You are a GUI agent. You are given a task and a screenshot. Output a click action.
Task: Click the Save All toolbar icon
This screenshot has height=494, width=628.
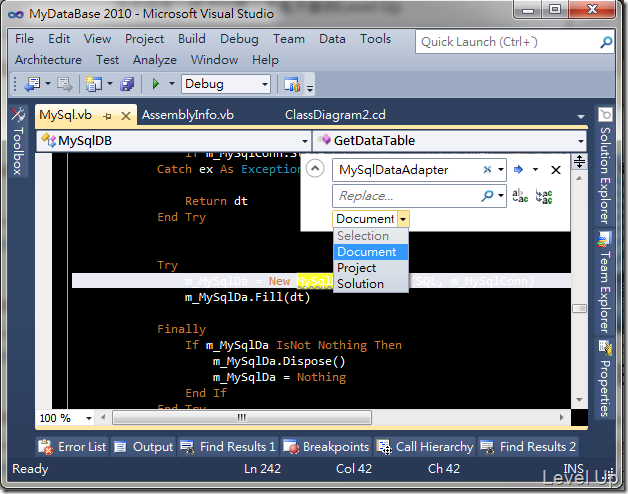127,84
